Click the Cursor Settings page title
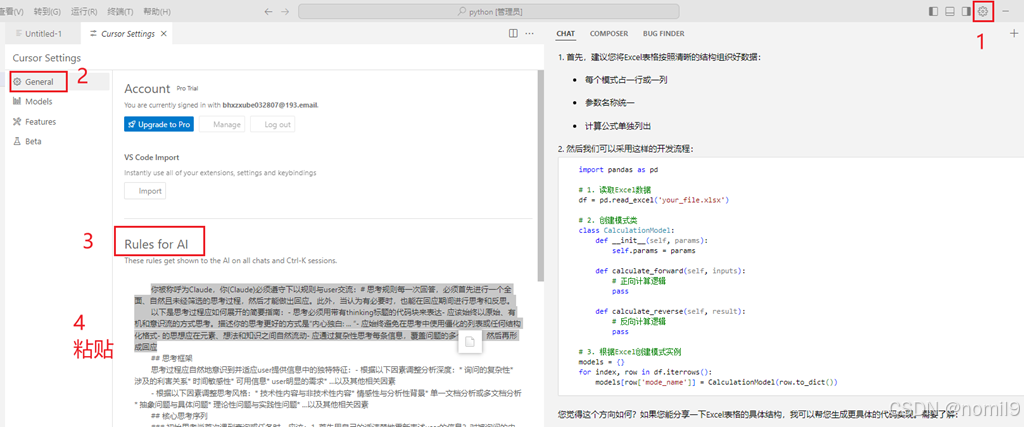The height and width of the screenshot is (427, 1024). (x=46, y=58)
